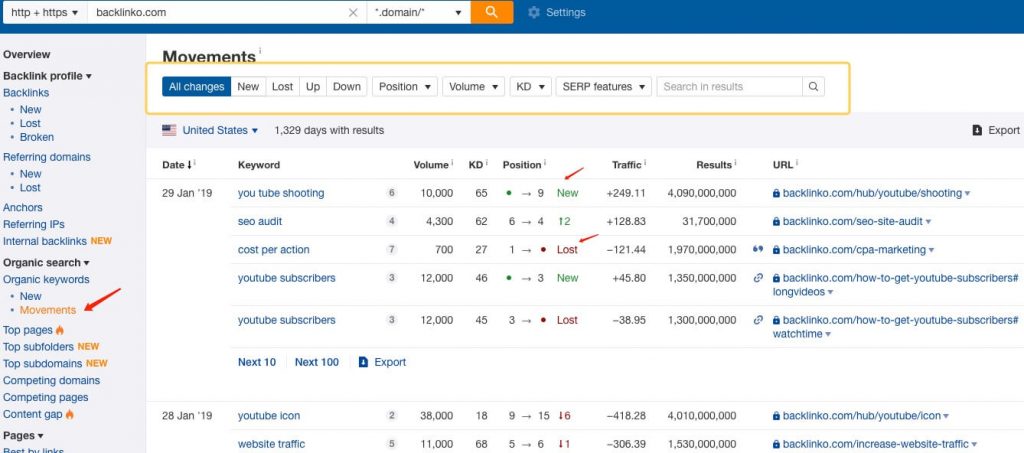Open Settings gear in top bar

556,12
